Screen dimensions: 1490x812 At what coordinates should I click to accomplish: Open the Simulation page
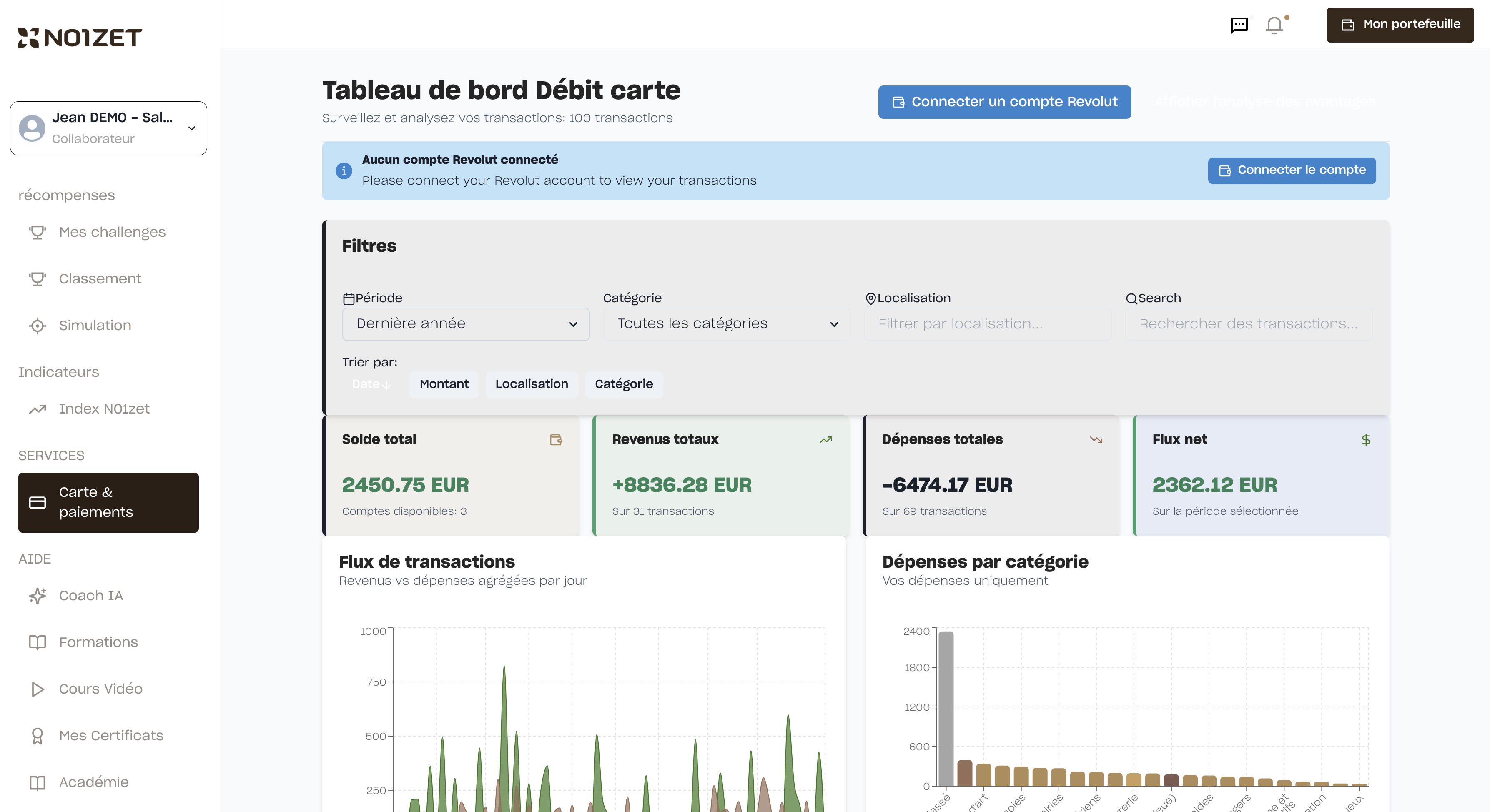click(x=109, y=326)
